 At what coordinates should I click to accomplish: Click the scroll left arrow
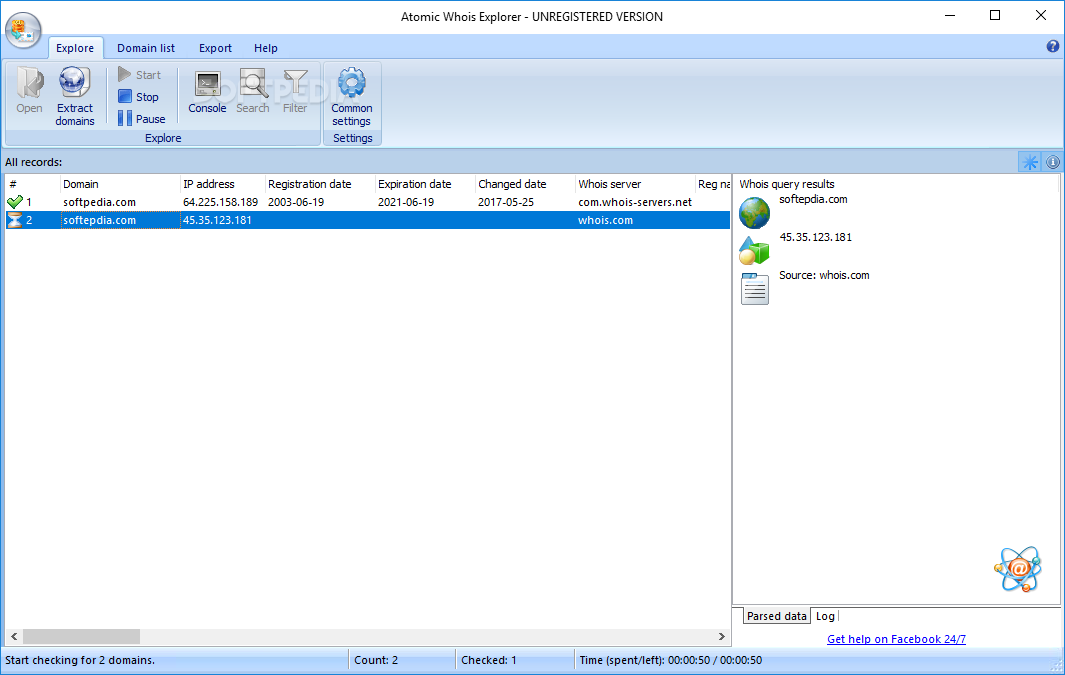14,636
